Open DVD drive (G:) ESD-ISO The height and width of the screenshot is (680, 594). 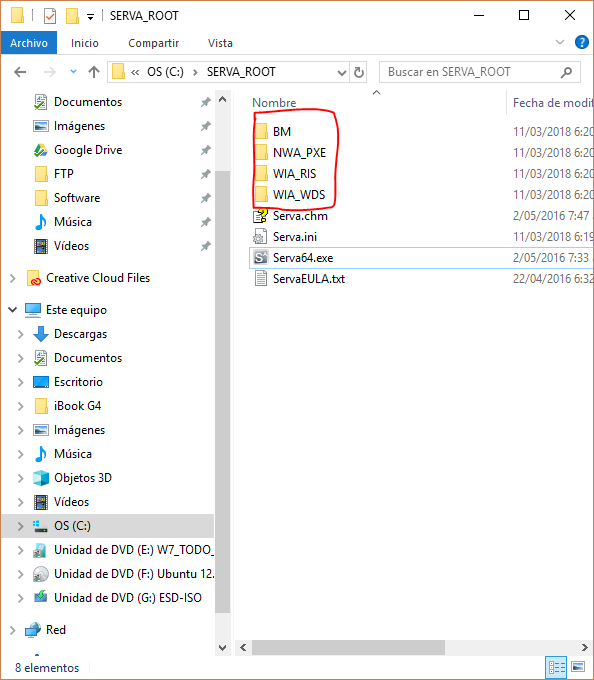tap(127, 598)
